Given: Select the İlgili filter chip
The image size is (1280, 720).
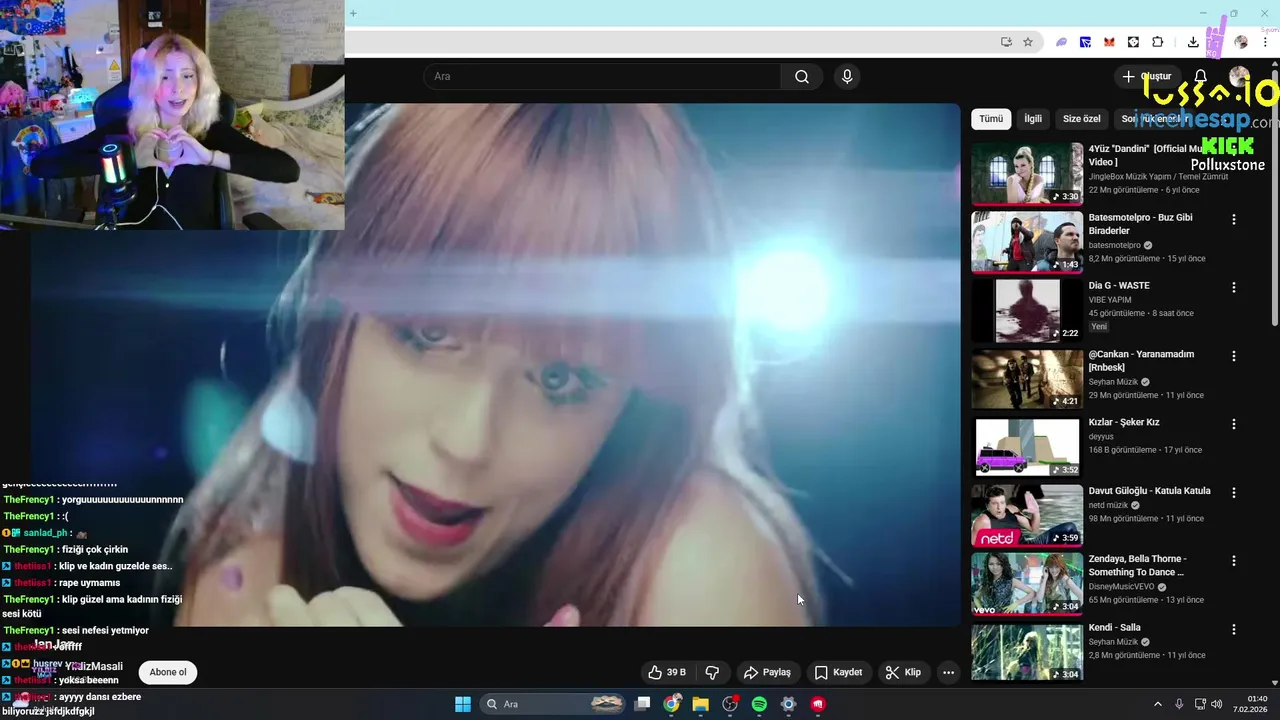Looking at the screenshot, I should click(x=1033, y=119).
